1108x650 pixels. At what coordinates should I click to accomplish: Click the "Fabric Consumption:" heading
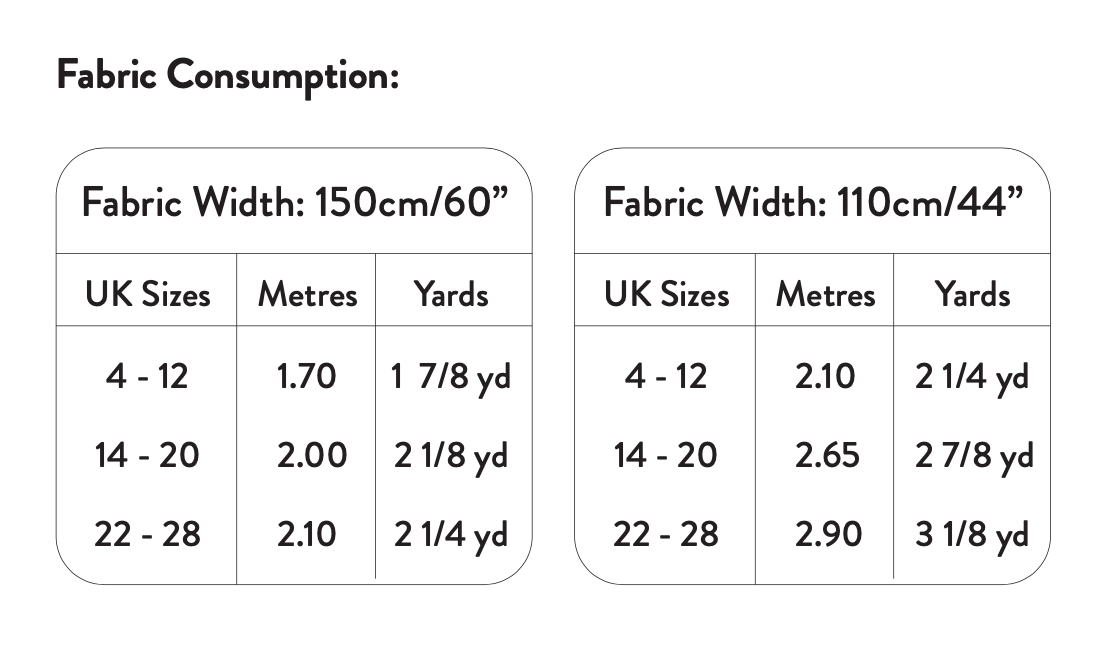pyautogui.click(x=227, y=75)
